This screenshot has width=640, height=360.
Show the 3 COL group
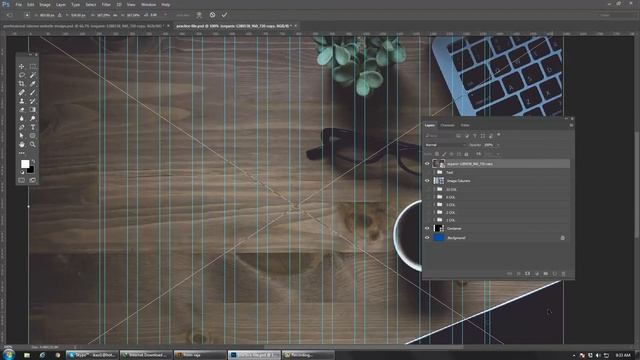(427, 204)
